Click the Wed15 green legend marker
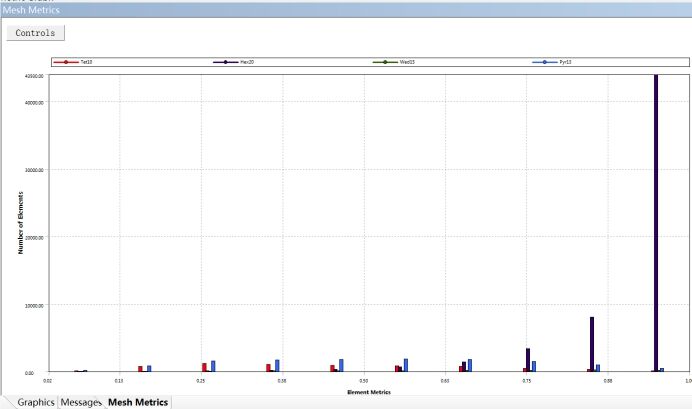692x409 pixels. [x=385, y=62]
